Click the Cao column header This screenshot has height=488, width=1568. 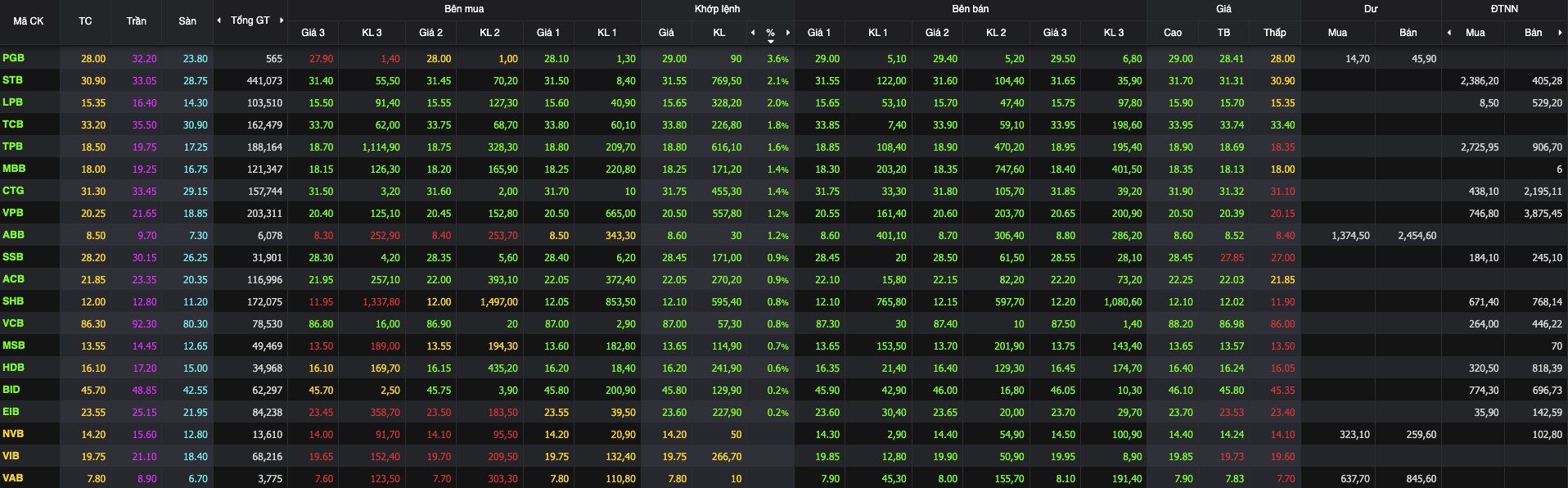(1173, 33)
